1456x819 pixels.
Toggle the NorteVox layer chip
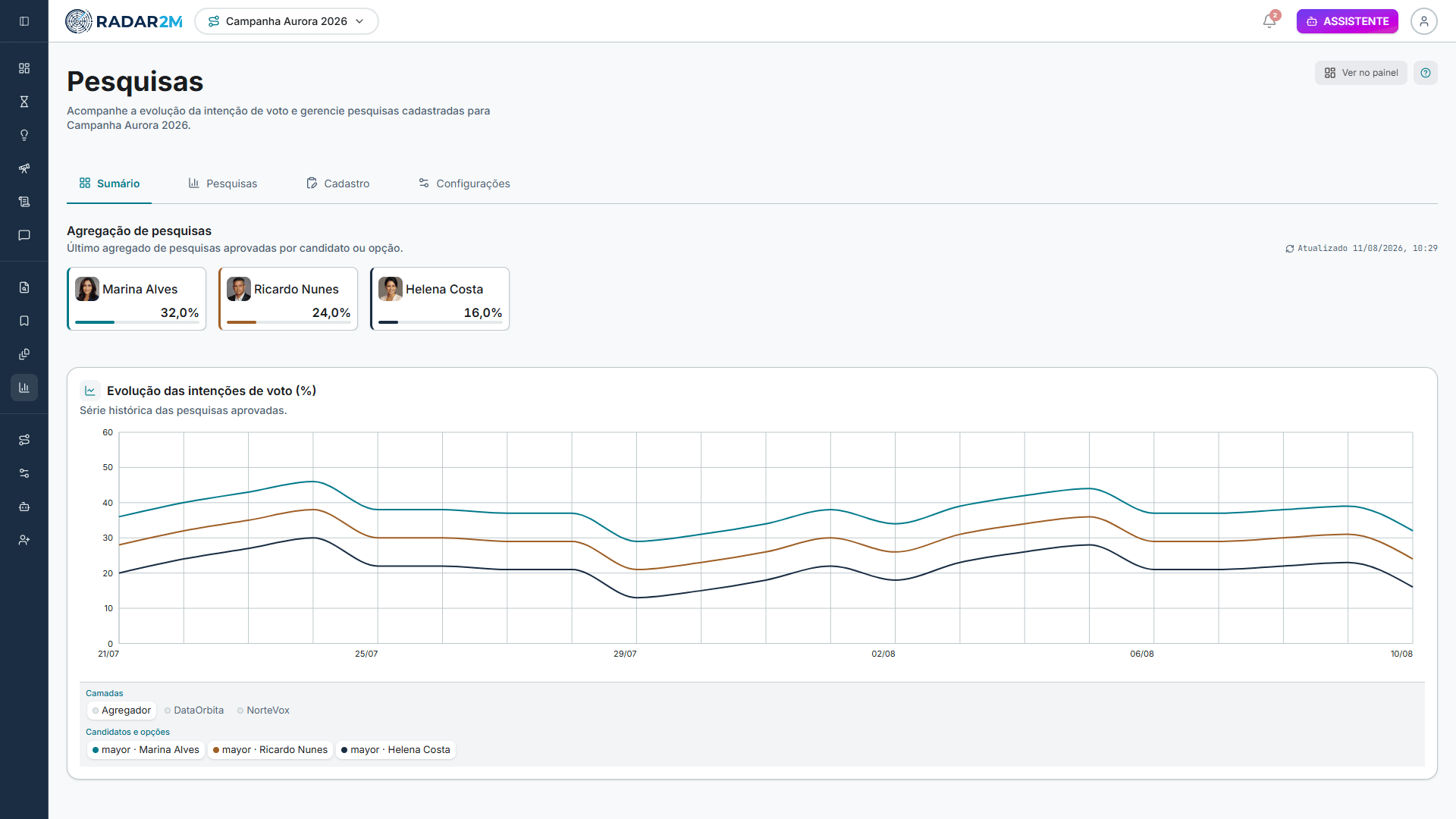[263, 711]
